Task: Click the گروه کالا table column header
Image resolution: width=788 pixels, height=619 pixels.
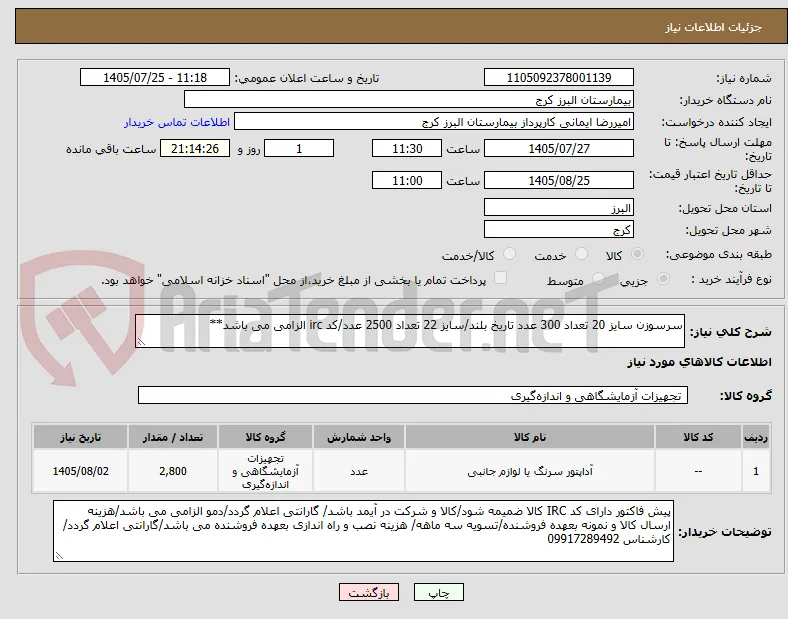Action: [x=265, y=437]
